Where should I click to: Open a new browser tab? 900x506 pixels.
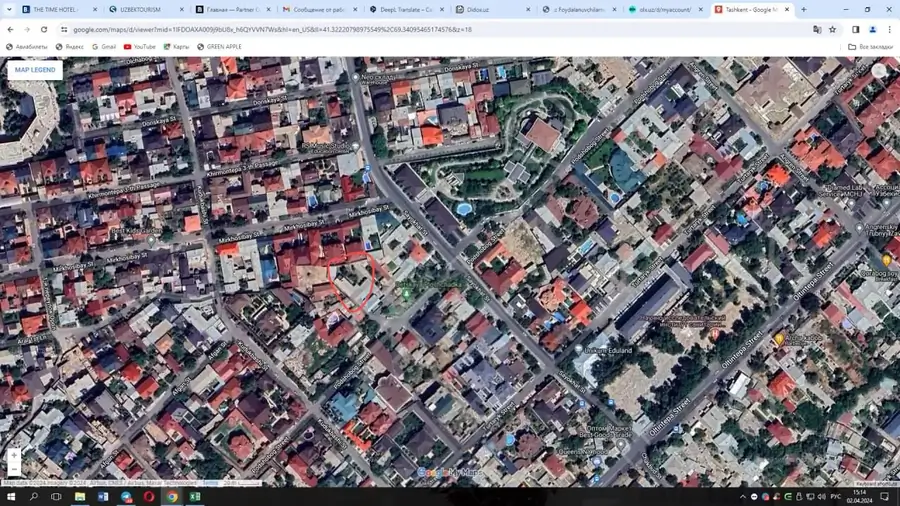coord(804,10)
